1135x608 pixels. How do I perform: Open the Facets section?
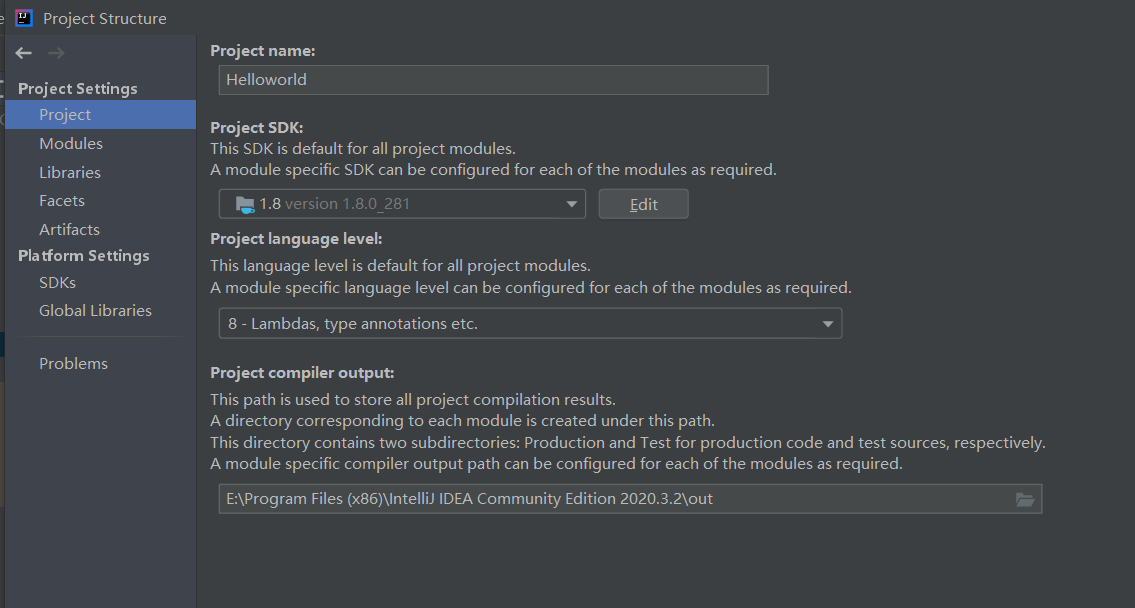pos(62,201)
